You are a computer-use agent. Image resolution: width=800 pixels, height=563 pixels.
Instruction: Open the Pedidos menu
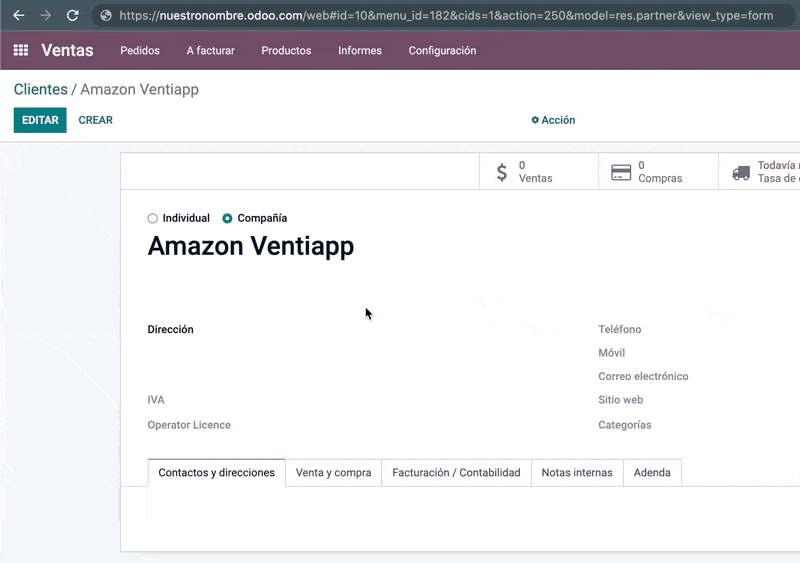pos(140,51)
